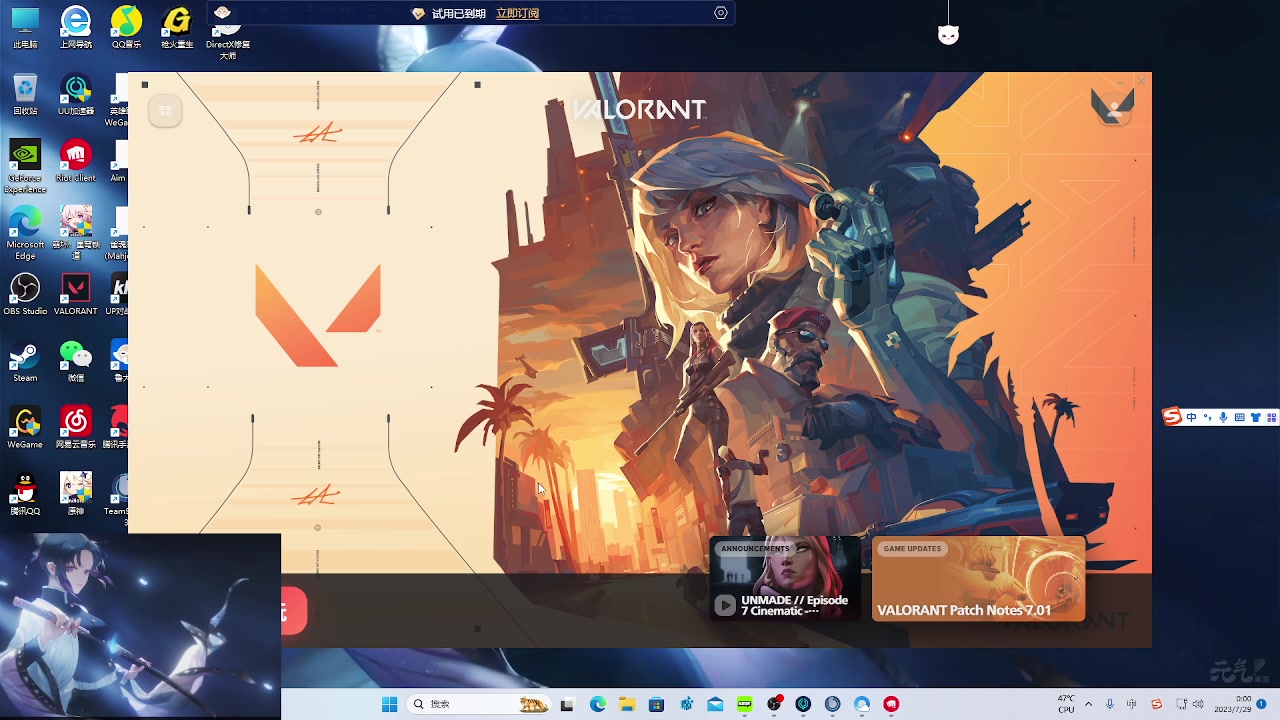
Task: Open File Explorer from the taskbar
Action: coord(627,704)
